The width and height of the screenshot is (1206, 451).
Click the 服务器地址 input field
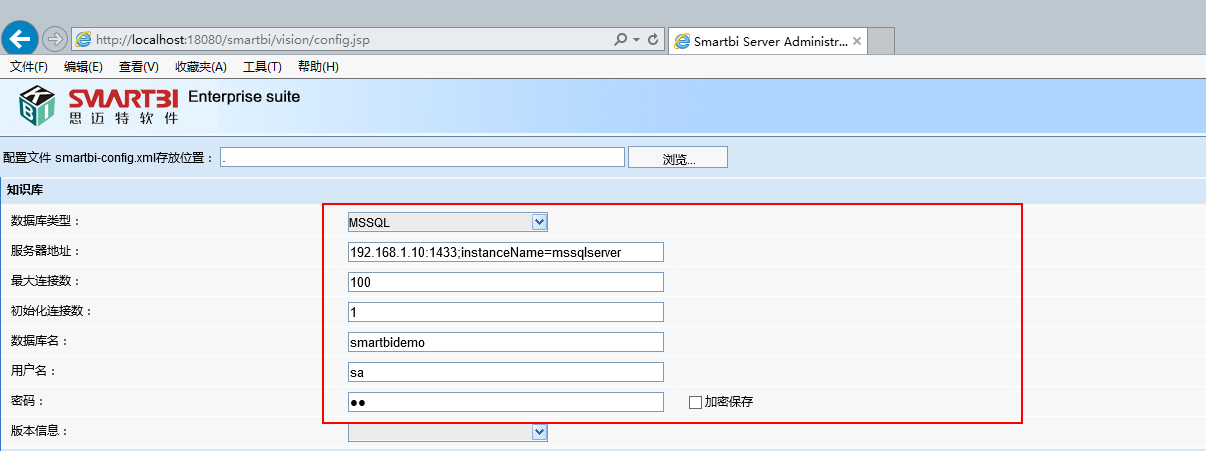pyautogui.click(x=505, y=252)
